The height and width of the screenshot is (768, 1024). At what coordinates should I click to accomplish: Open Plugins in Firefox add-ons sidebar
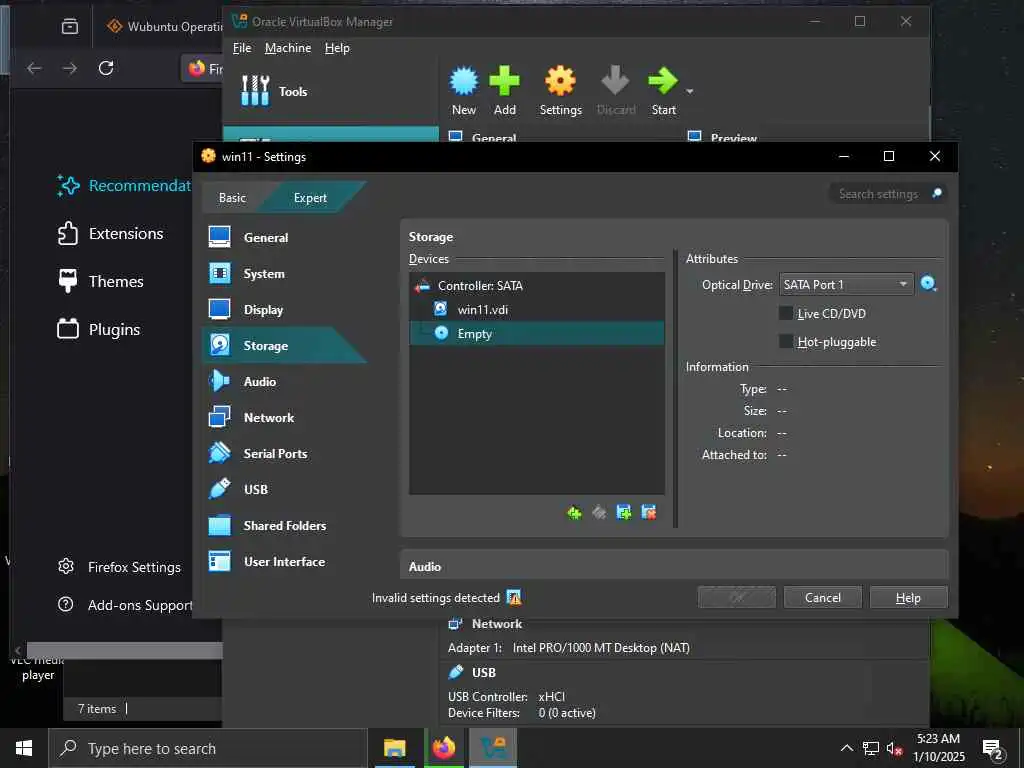(99, 329)
